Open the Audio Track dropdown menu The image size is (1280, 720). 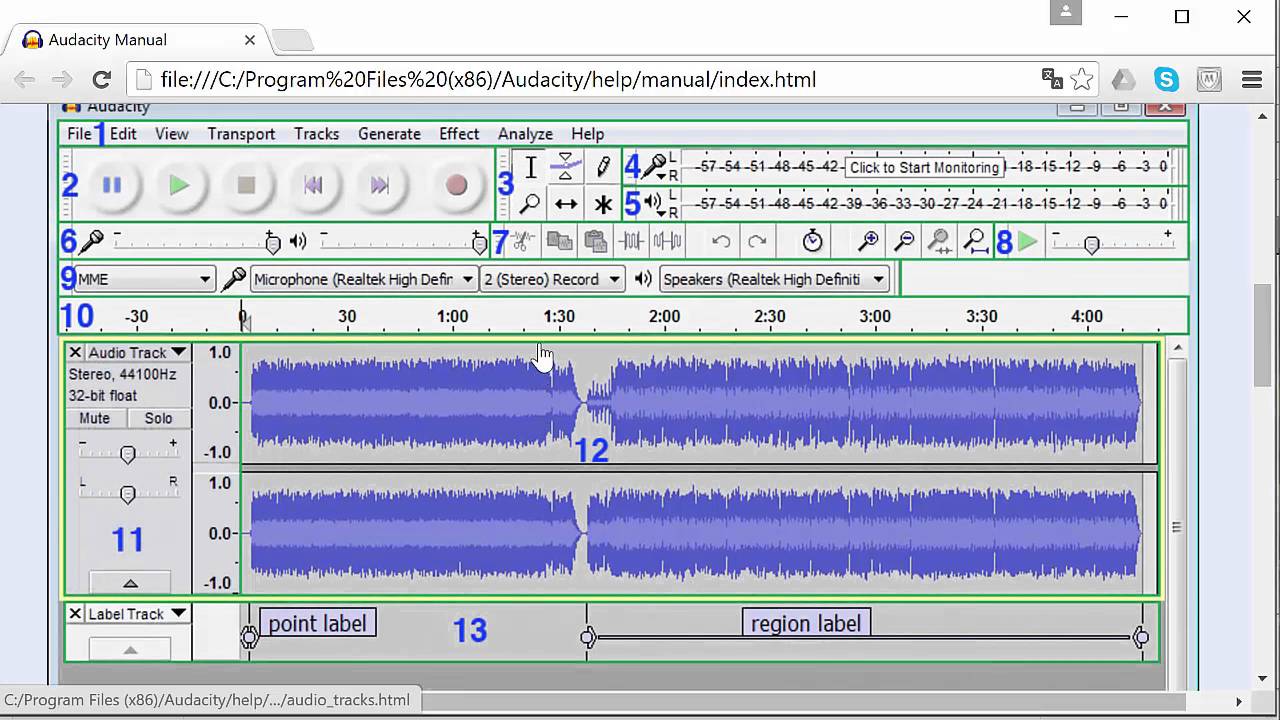pyautogui.click(x=137, y=352)
